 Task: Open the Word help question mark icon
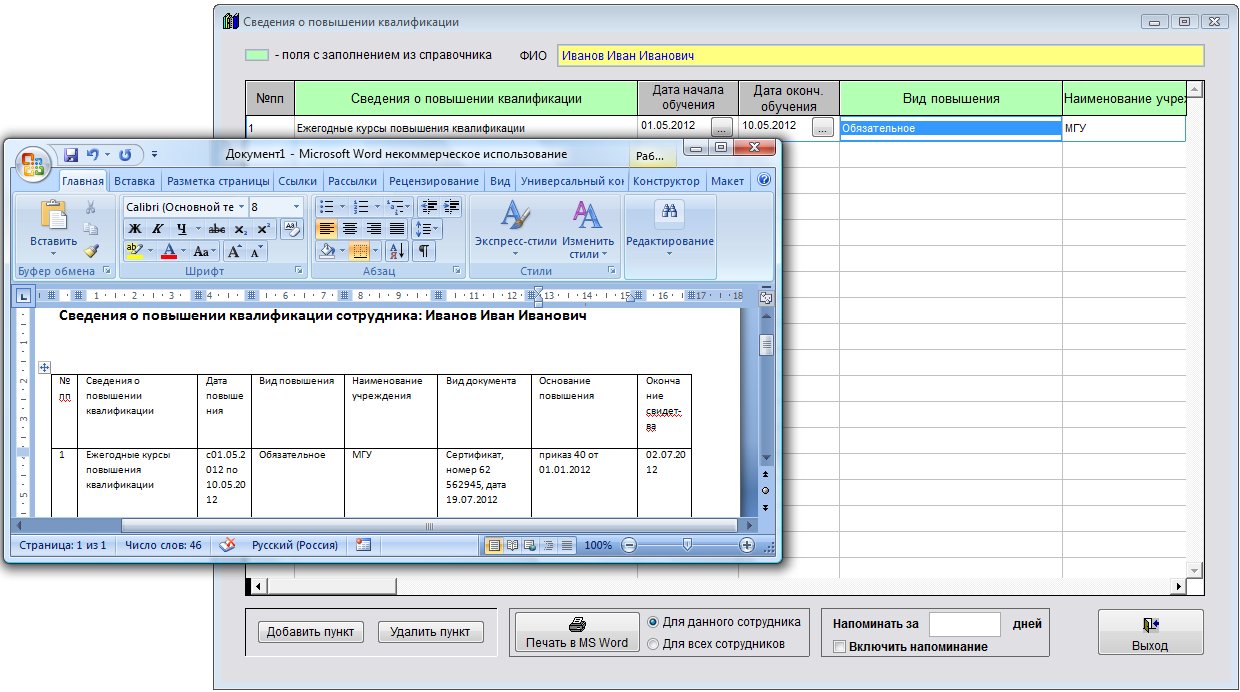coord(764,181)
